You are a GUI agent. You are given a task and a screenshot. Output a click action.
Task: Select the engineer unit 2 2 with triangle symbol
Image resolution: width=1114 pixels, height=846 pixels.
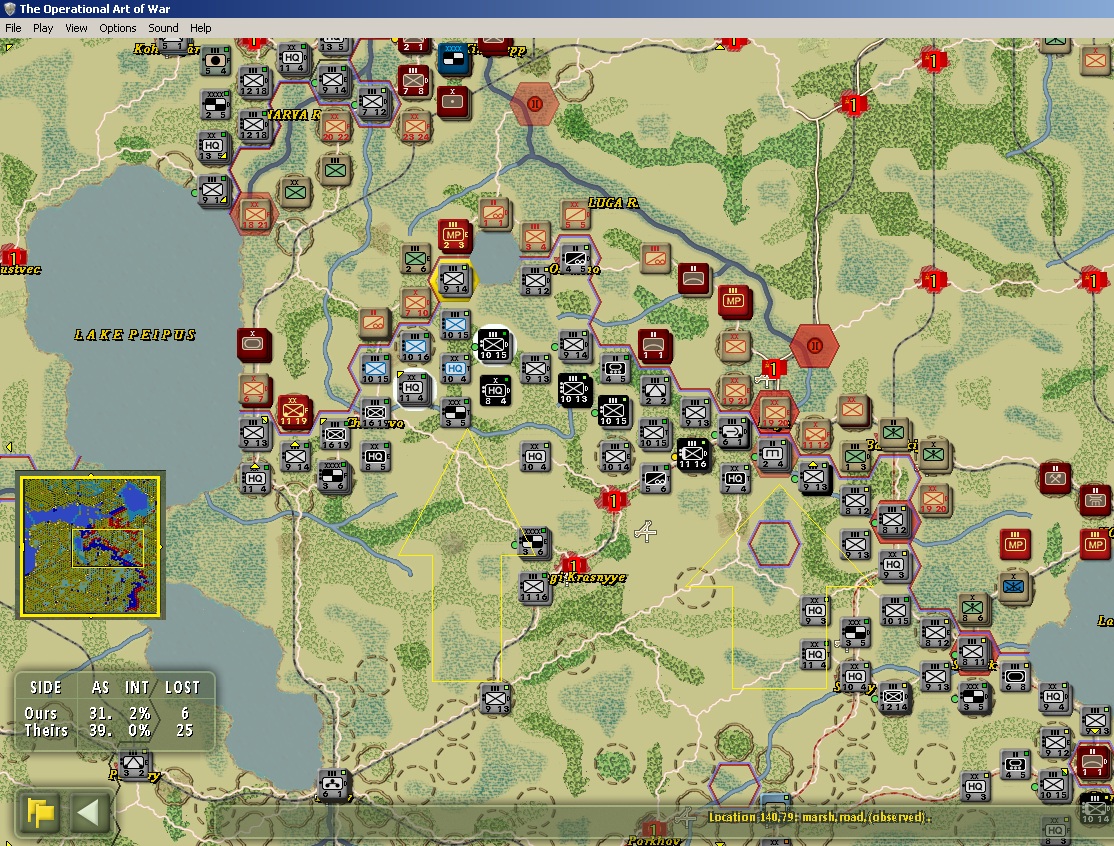[x=654, y=391]
